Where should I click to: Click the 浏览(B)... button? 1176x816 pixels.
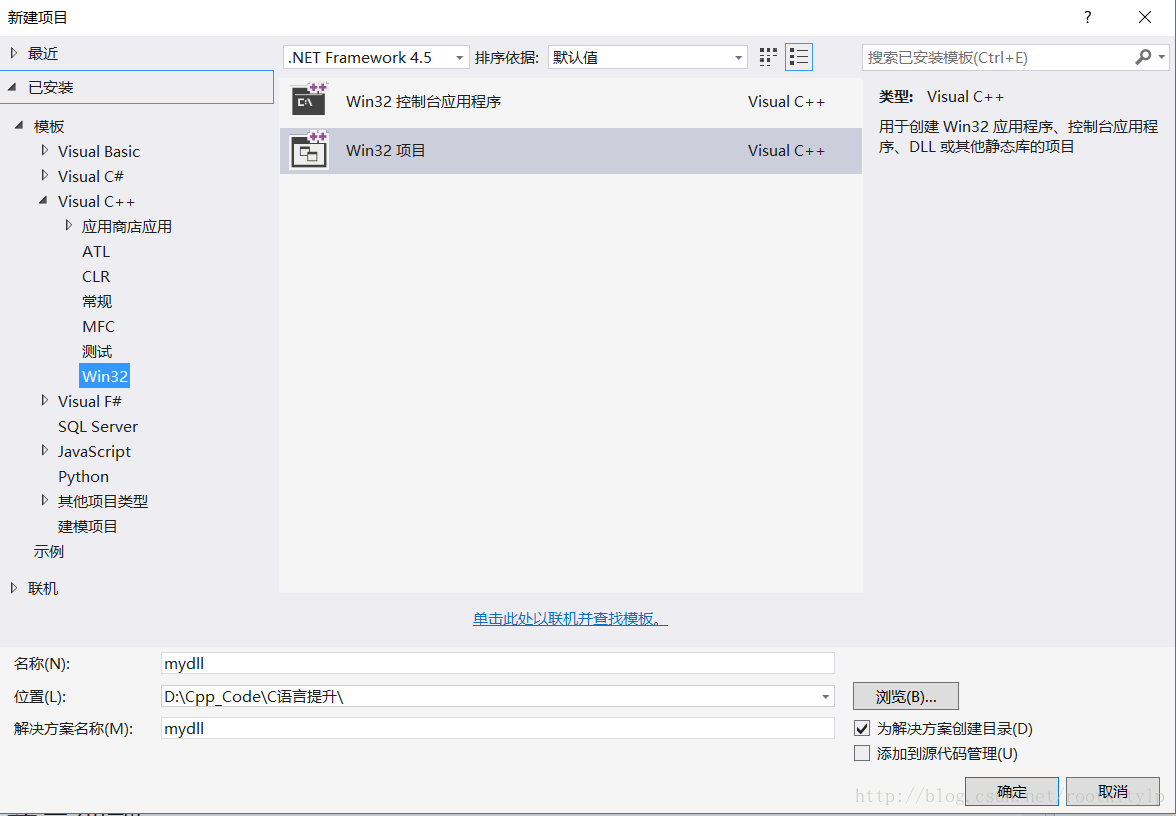click(905, 695)
